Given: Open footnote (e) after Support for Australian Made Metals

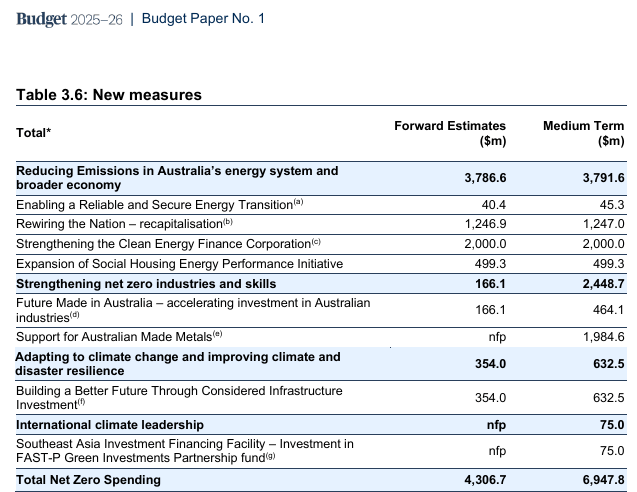Looking at the screenshot, I should pyautogui.click(x=217, y=332).
